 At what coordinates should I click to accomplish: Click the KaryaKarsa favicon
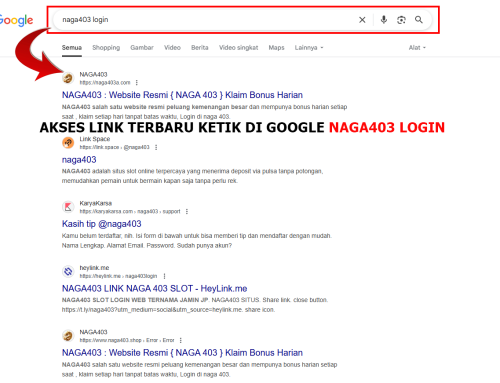pyautogui.click(x=68, y=207)
